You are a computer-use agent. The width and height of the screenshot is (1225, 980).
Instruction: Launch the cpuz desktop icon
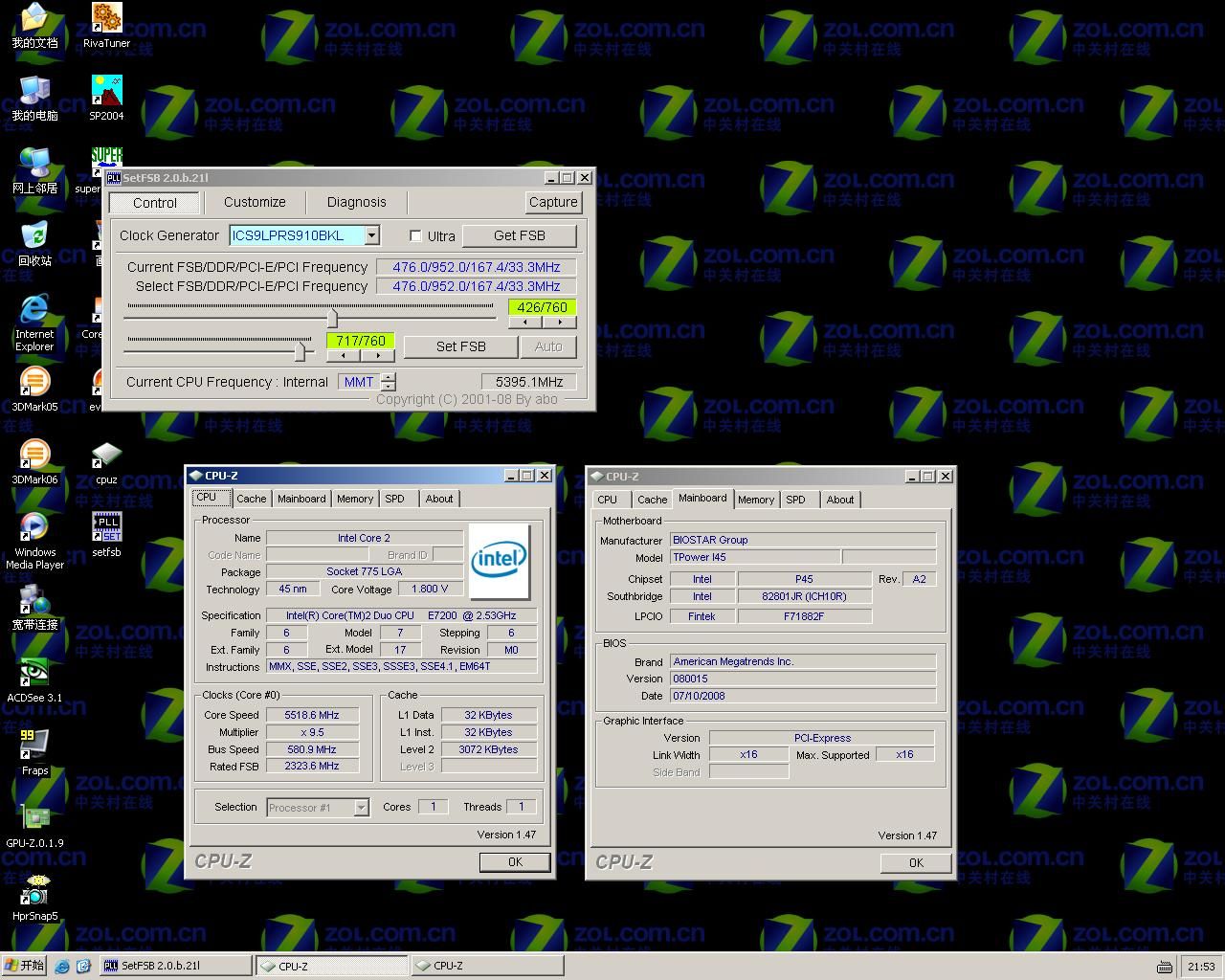(x=106, y=462)
